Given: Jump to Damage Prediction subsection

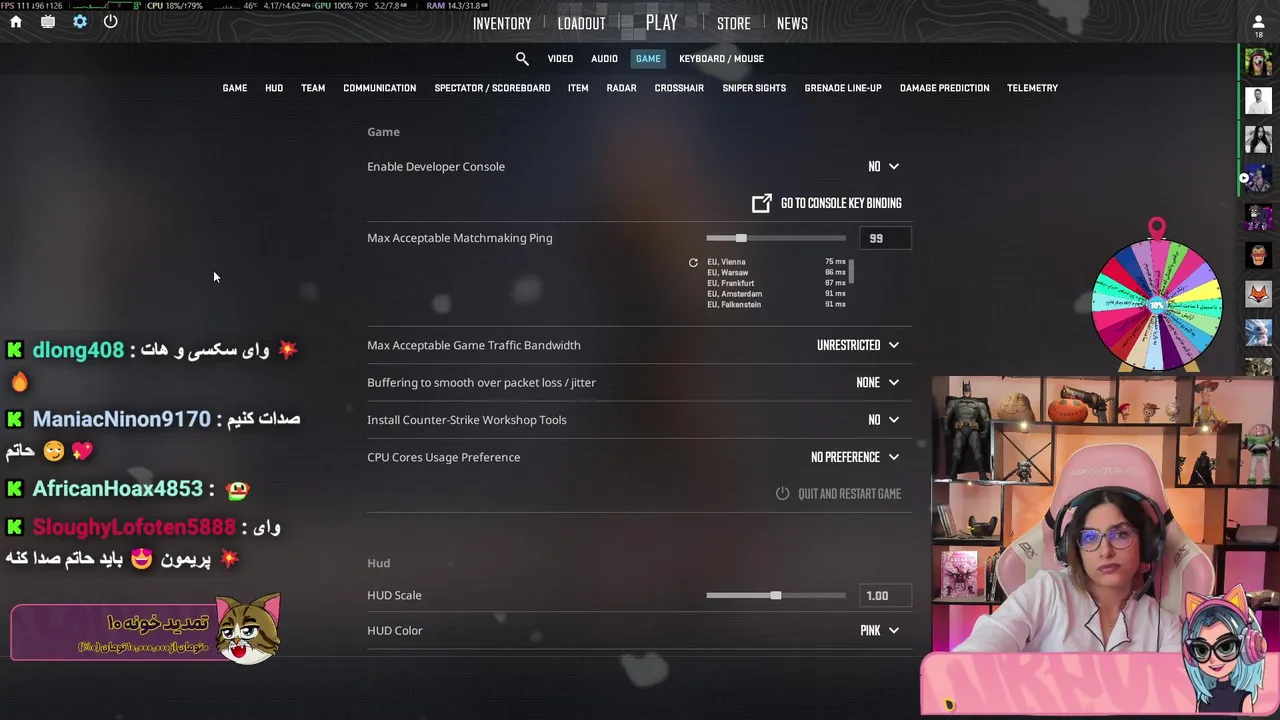Looking at the screenshot, I should 944,88.
